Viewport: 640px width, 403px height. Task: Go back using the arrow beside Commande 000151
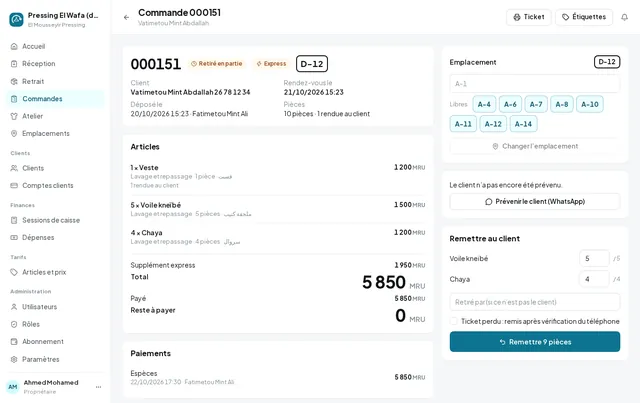[127, 18]
